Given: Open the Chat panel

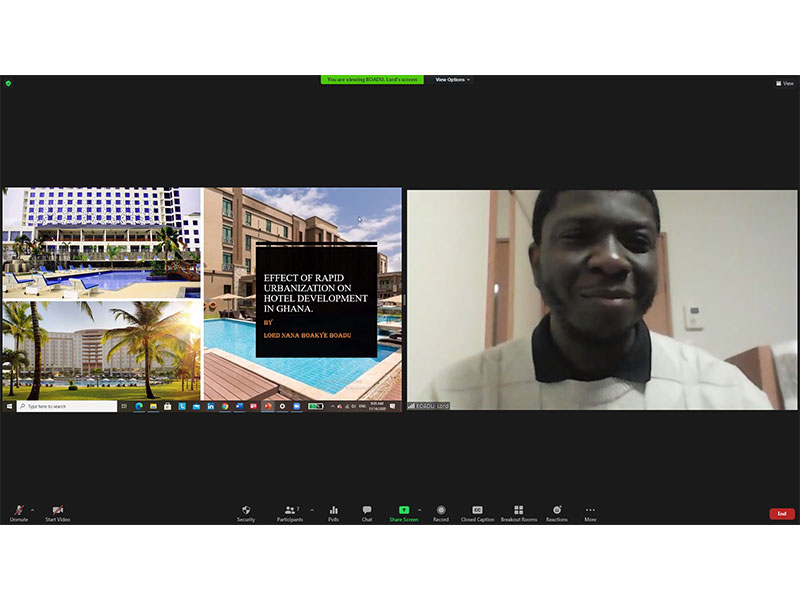Looking at the screenshot, I should (367, 512).
